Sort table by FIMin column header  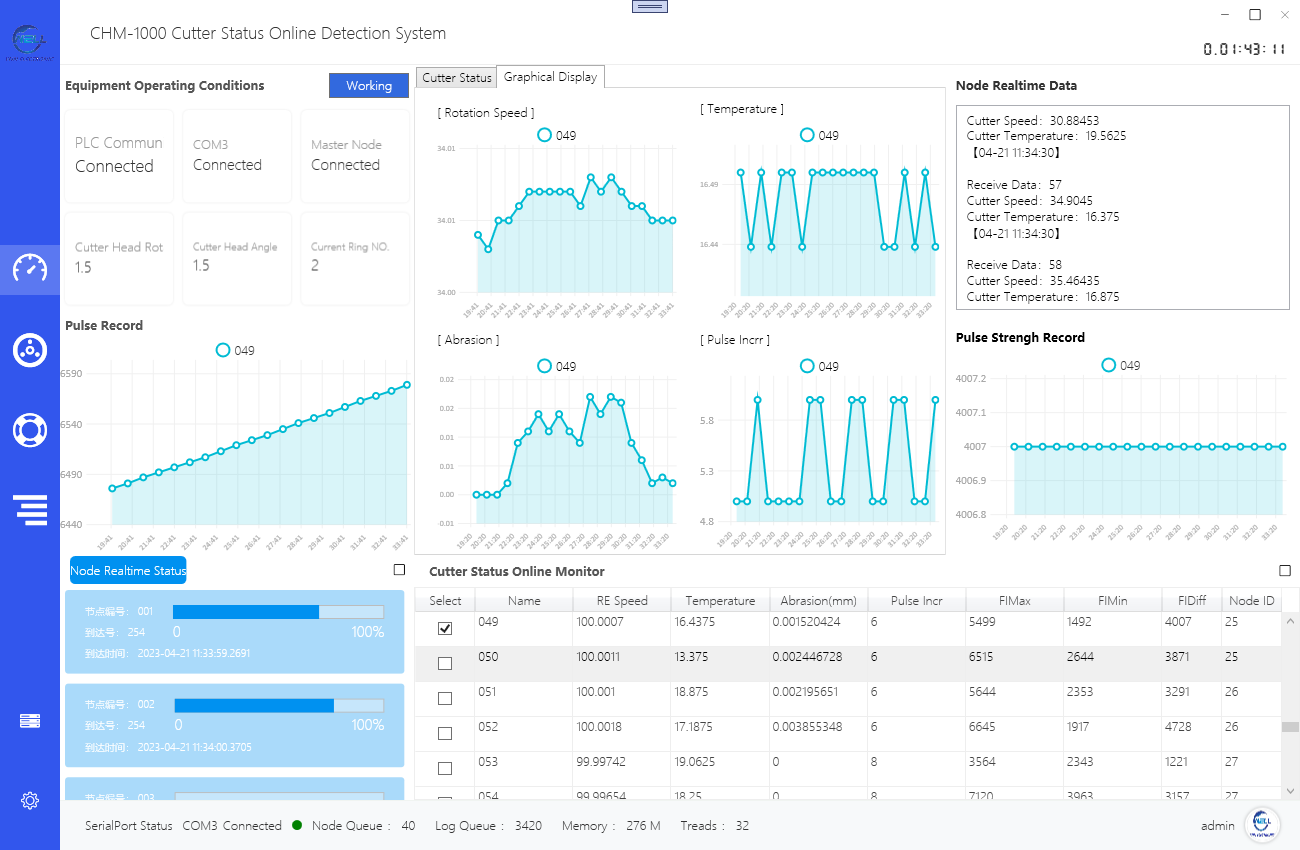(1112, 601)
